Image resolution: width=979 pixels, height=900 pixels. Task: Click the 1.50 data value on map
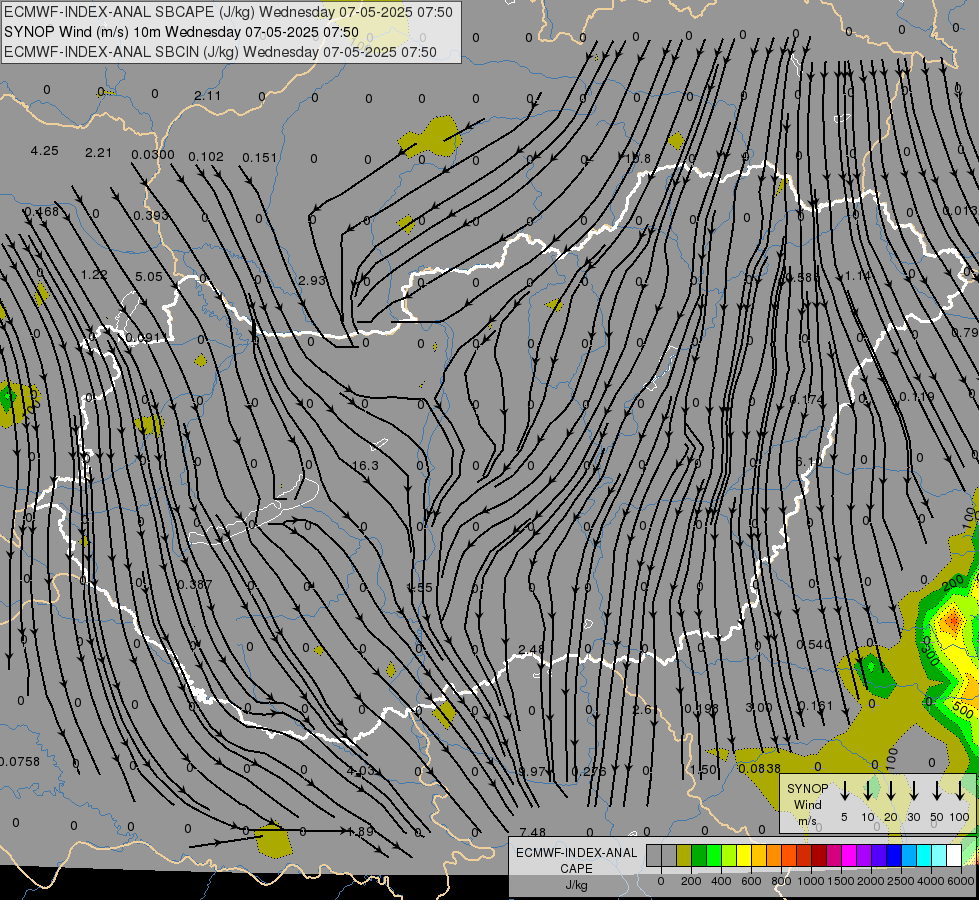[704, 769]
